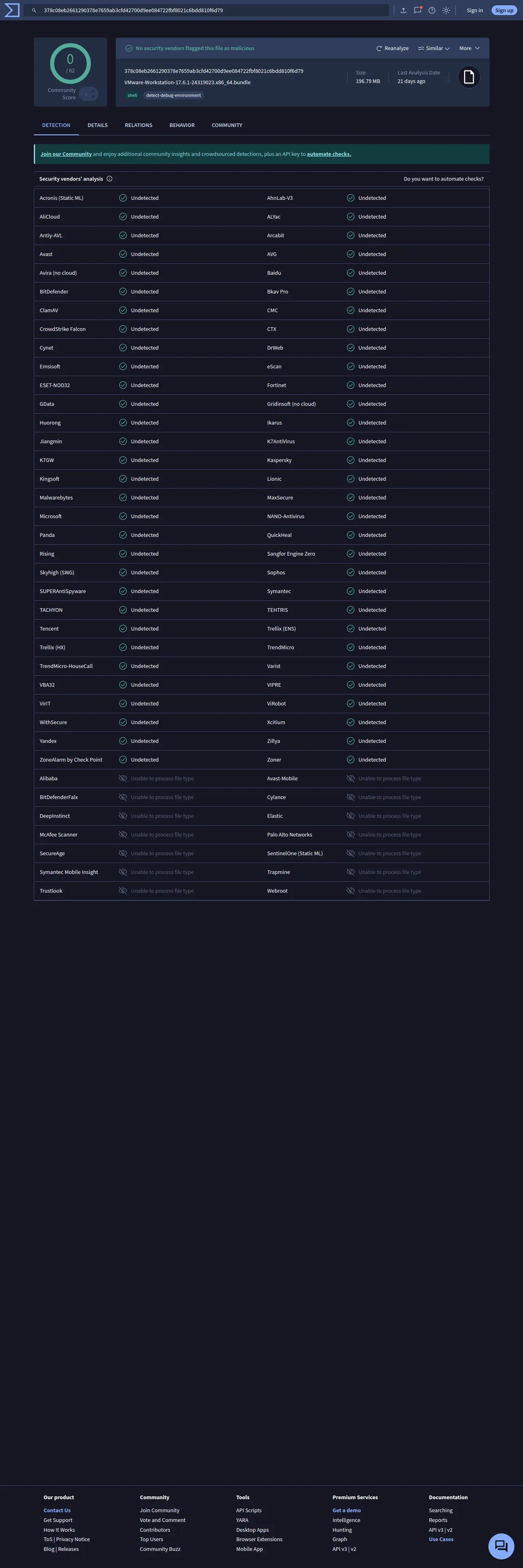The image size is (523, 1568).
Task: Open the RELATIONS tab
Action: (x=138, y=125)
